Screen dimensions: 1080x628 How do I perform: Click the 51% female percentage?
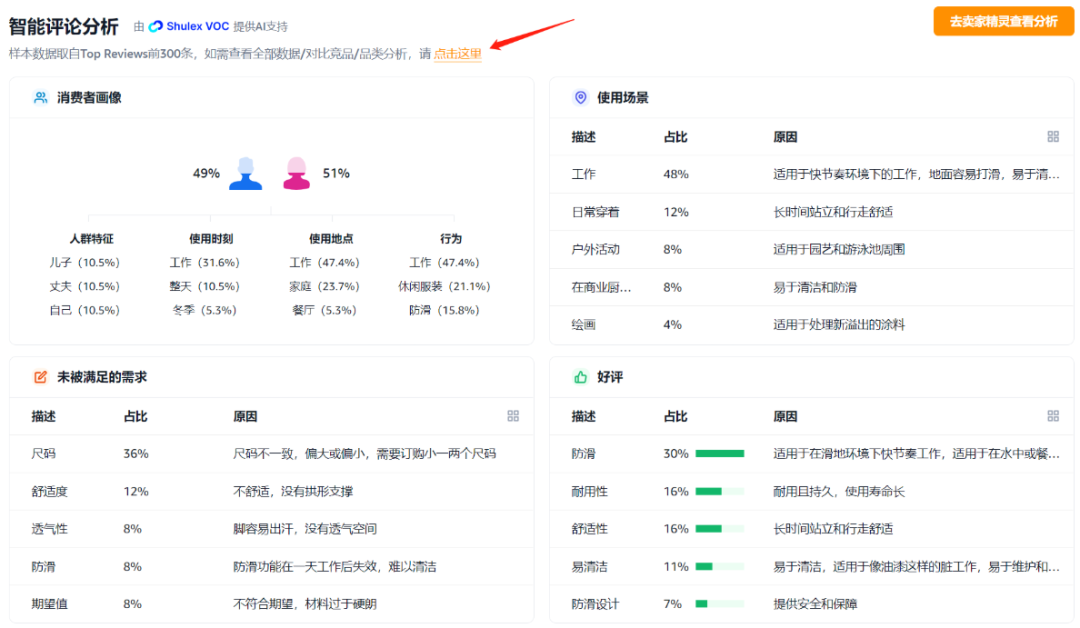[x=336, y=173]
